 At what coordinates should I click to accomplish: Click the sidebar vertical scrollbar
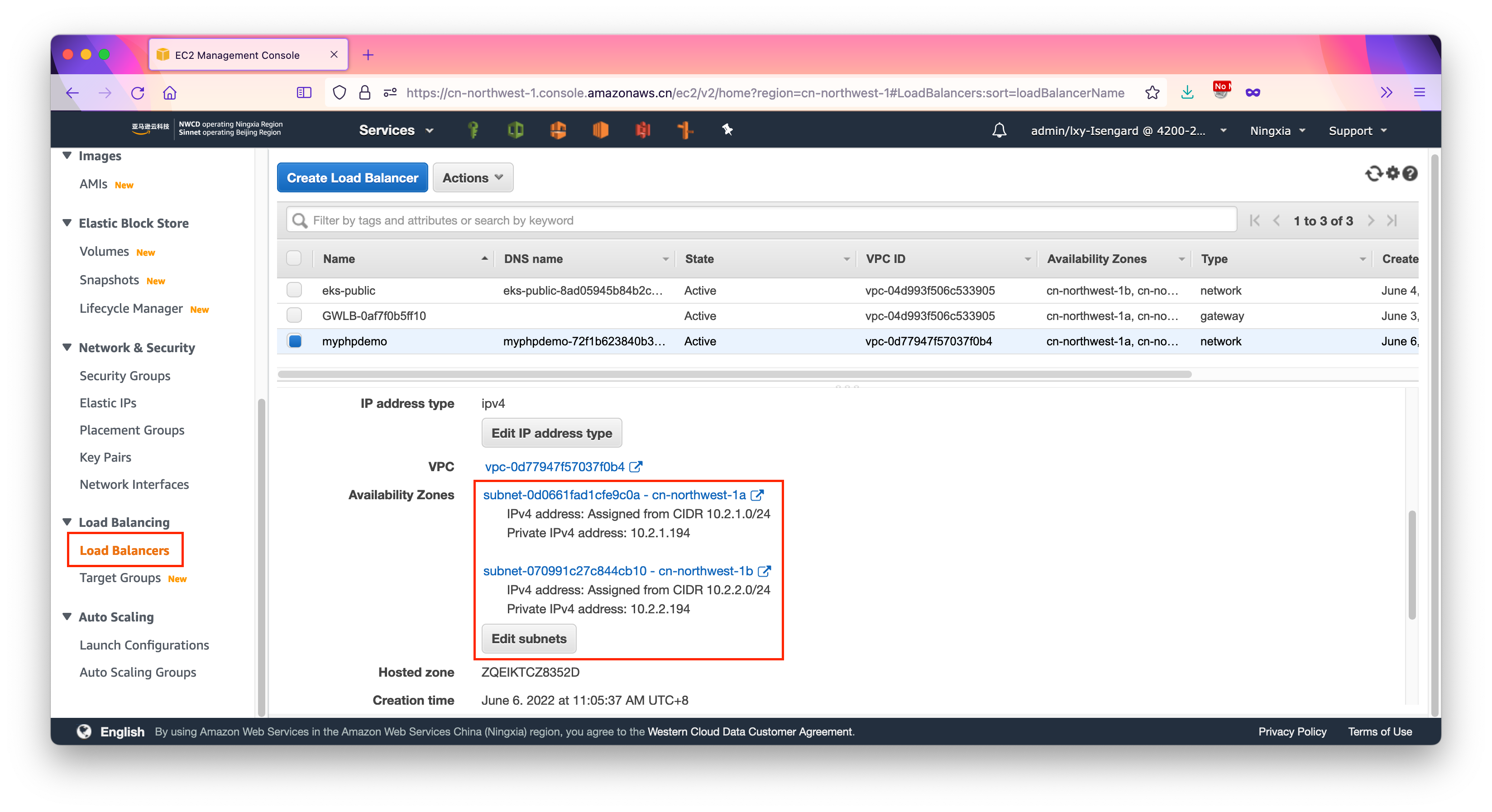[261, 558]
